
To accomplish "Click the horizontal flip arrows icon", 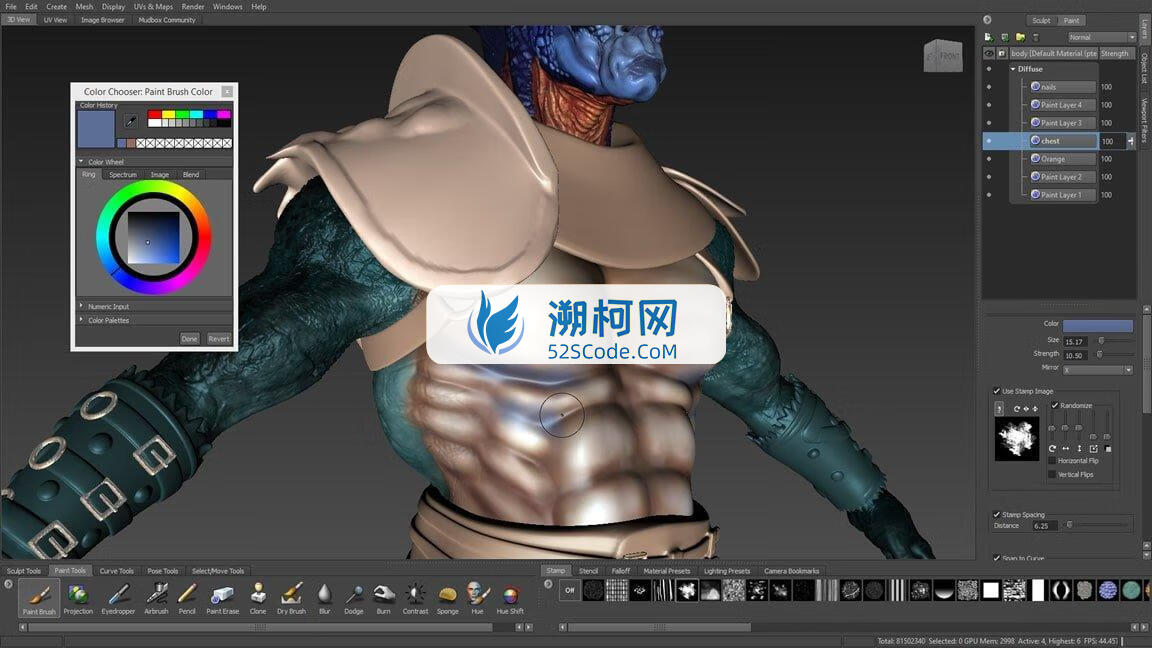I will [x=1065, y=448].
